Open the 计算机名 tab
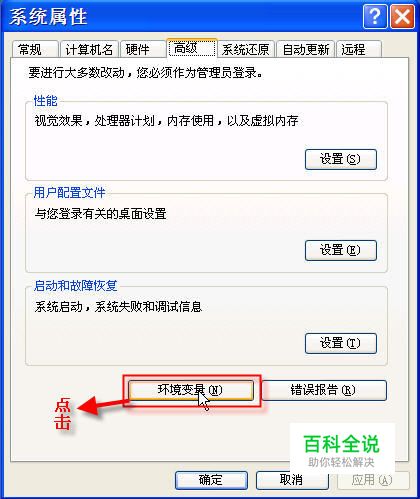Viewport: 420px width, 499px height. pos(89,50)
